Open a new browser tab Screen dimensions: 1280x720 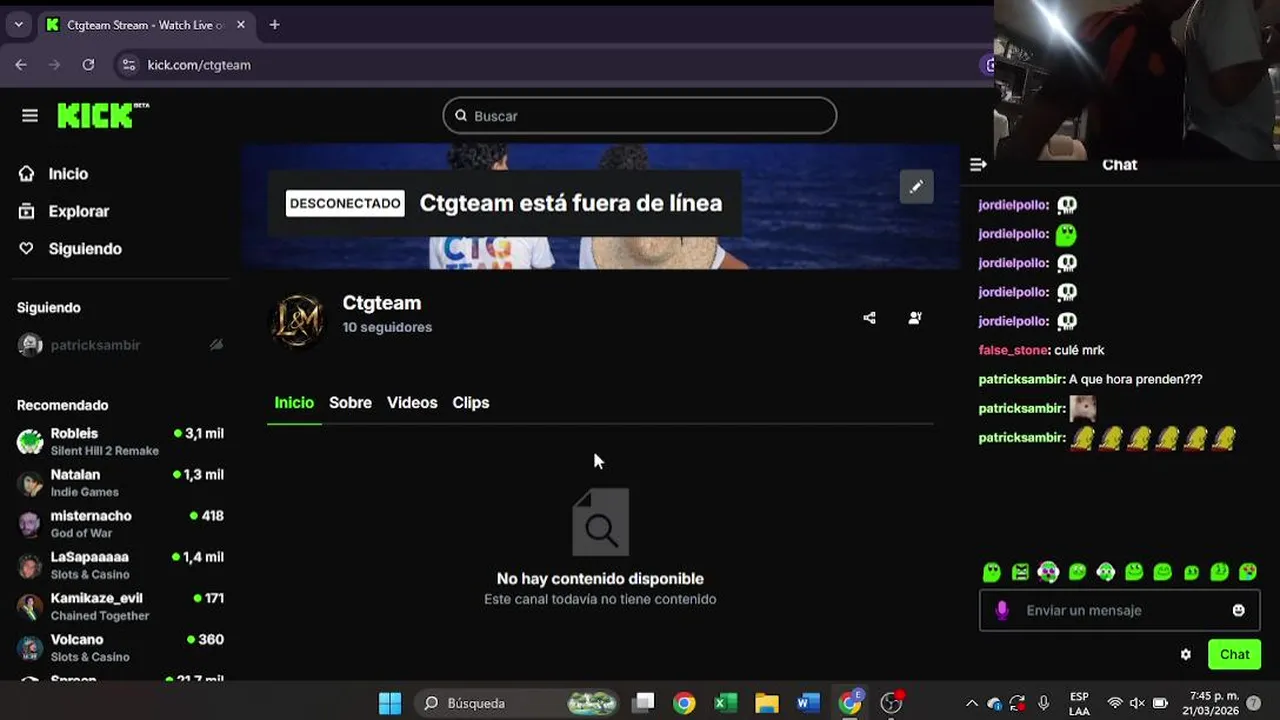point(274,25)
